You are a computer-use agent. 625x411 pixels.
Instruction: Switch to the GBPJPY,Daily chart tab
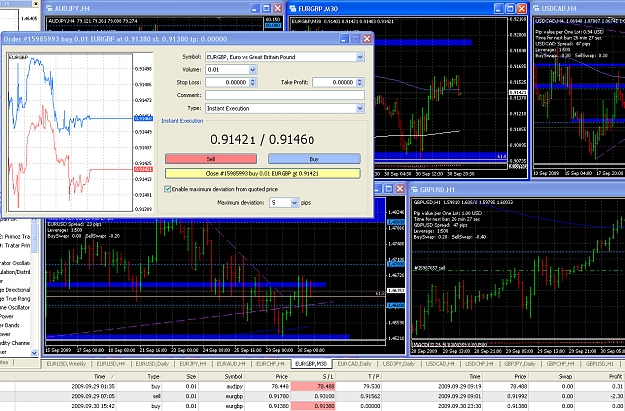point(520,364)
